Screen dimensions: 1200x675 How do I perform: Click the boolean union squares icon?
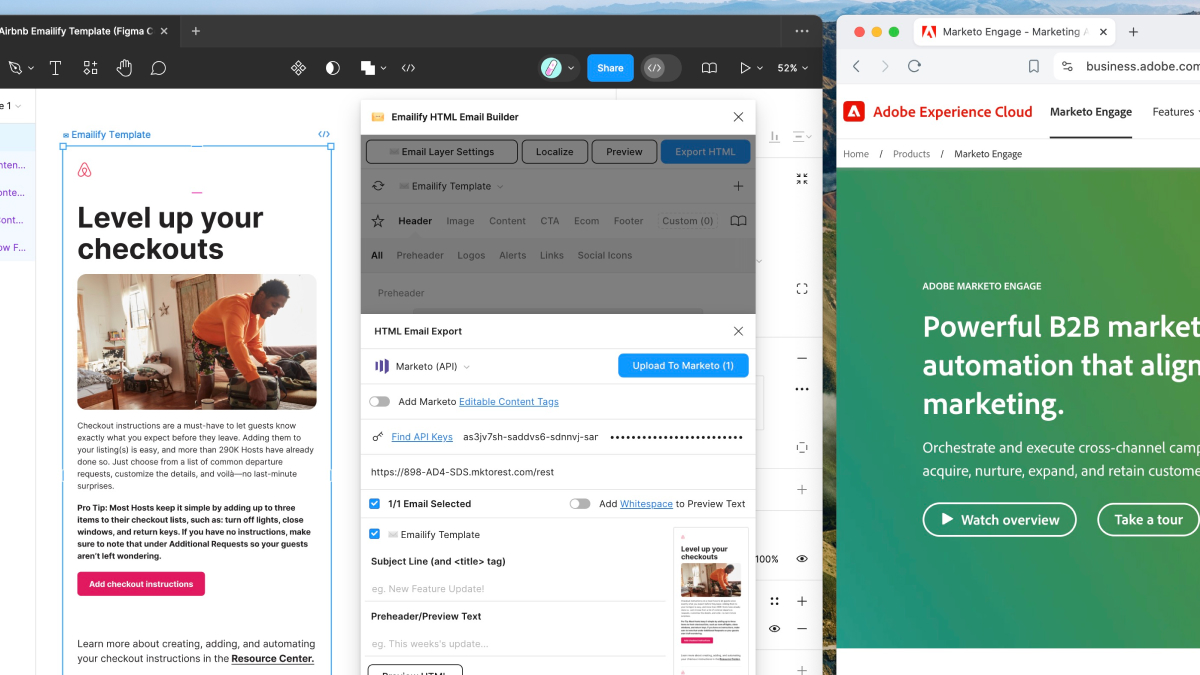click(367, 68)
